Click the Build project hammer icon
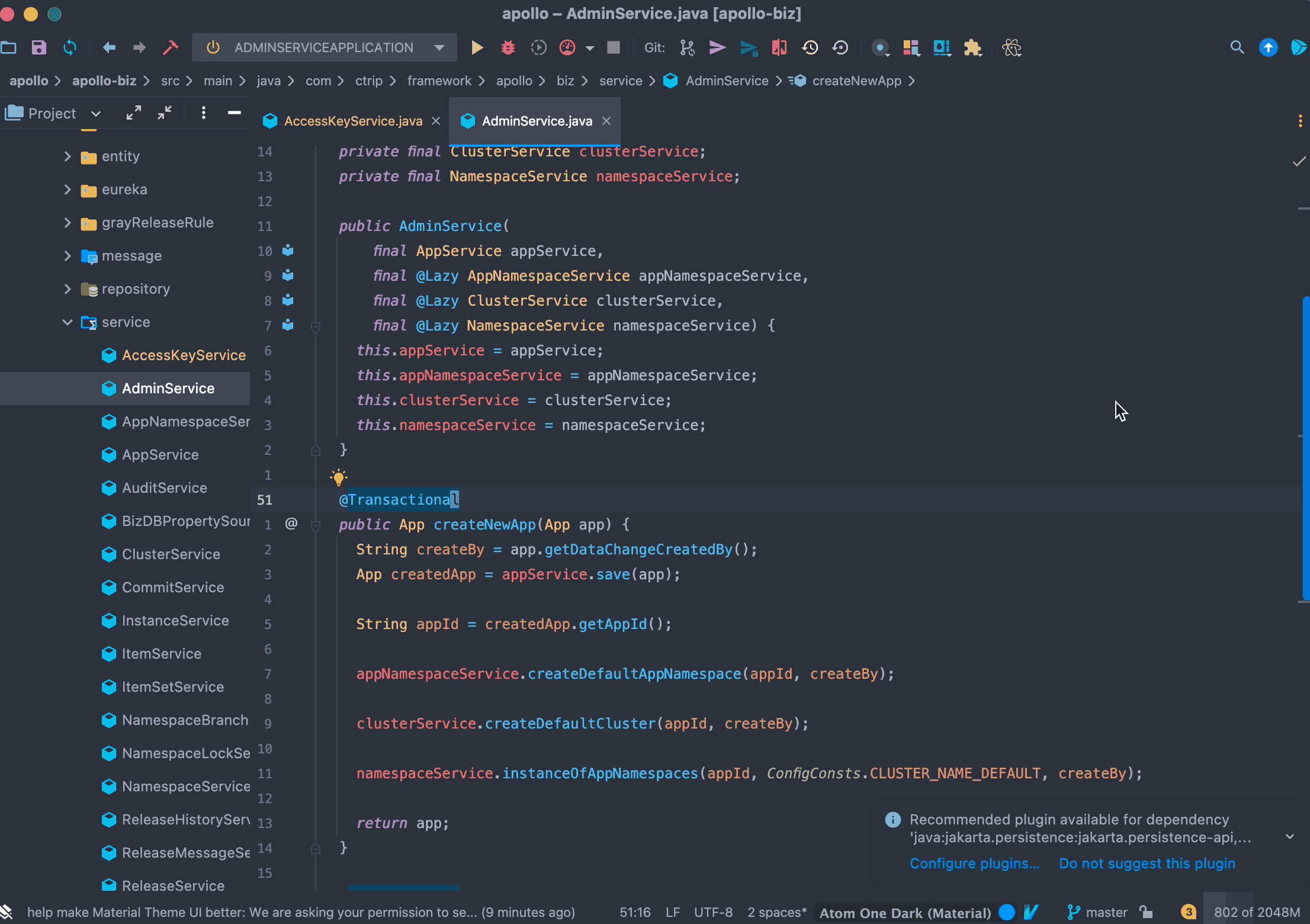 point(171,47)
